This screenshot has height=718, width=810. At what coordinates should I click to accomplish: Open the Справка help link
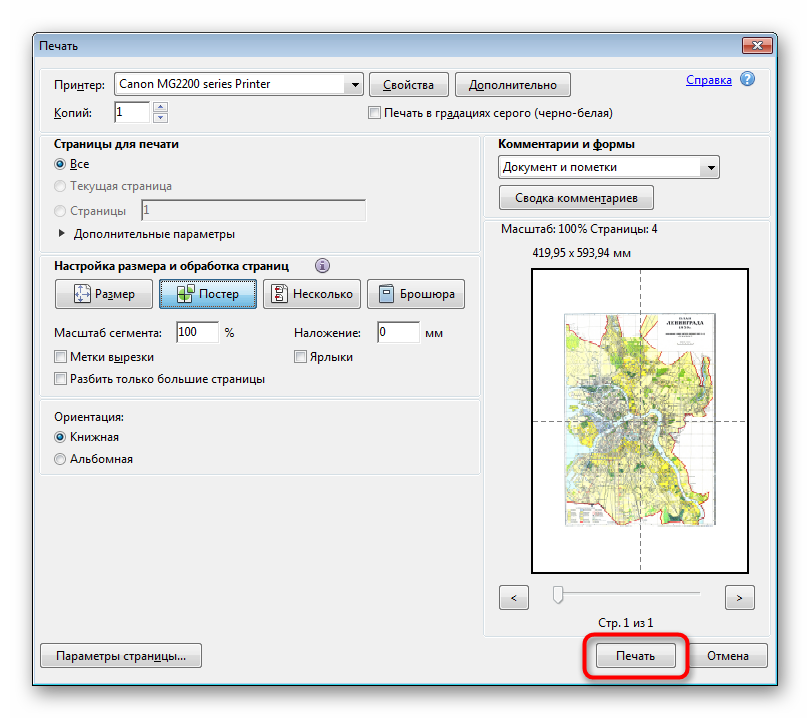(708, 80)
